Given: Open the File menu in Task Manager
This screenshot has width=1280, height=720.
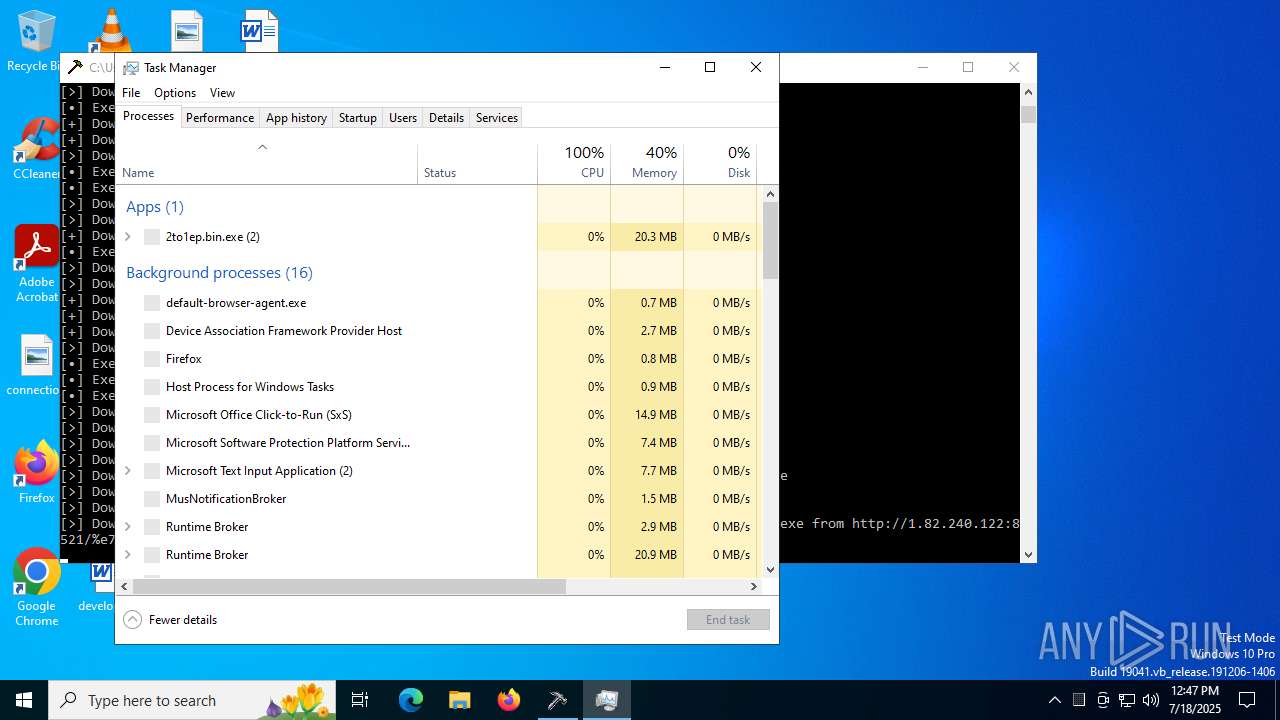Looking at the screenshot, I should coord(131,92).
